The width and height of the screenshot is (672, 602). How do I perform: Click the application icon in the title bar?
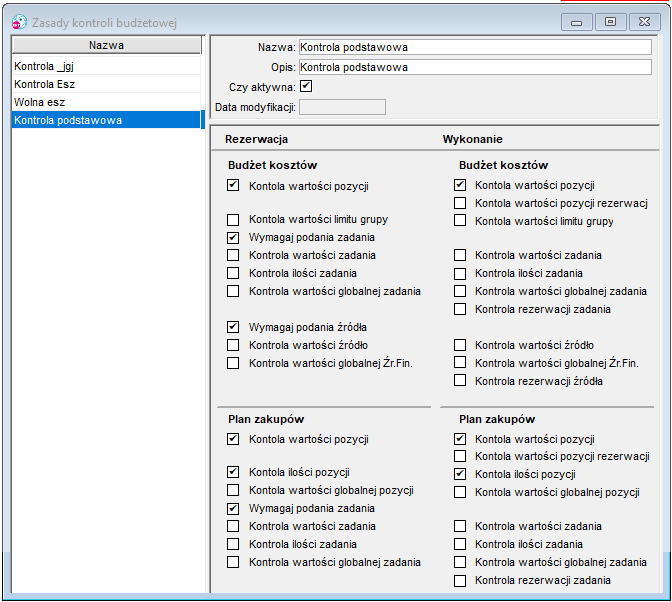click(20, 22)
